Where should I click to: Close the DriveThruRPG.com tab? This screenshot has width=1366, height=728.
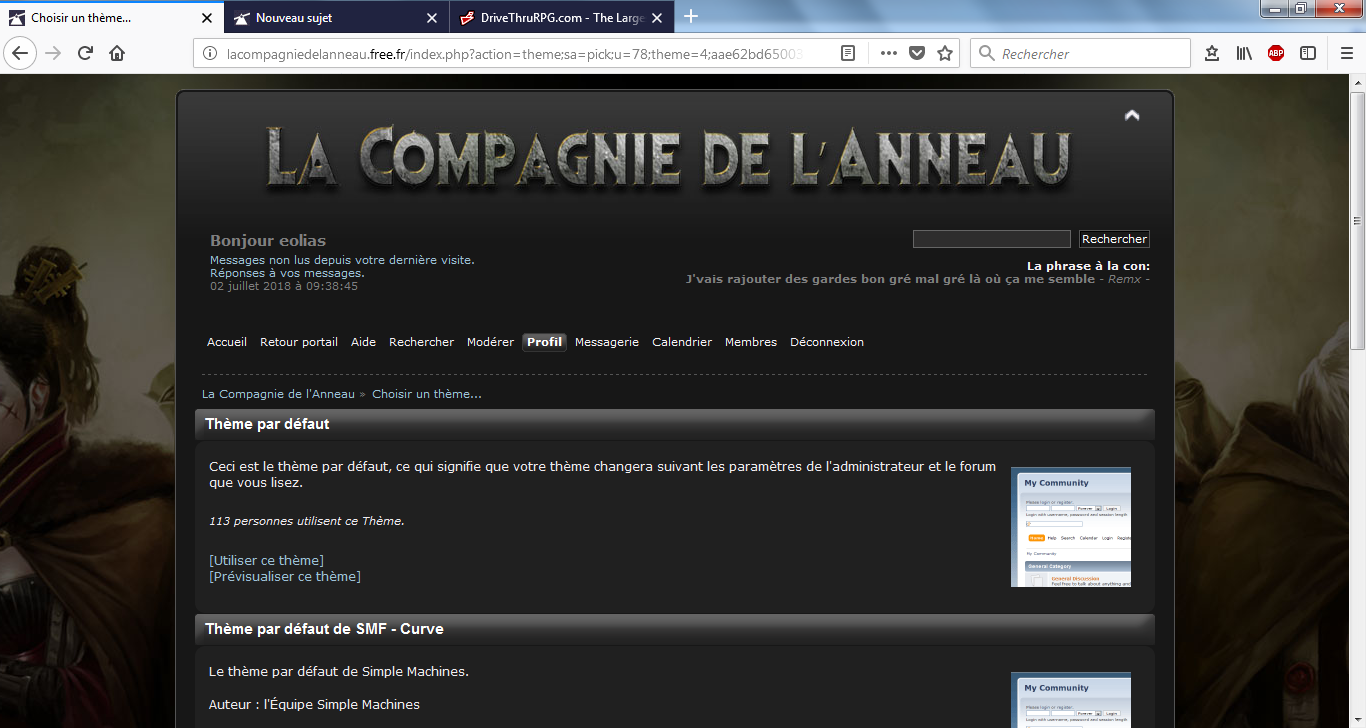[x=657, y=18]
